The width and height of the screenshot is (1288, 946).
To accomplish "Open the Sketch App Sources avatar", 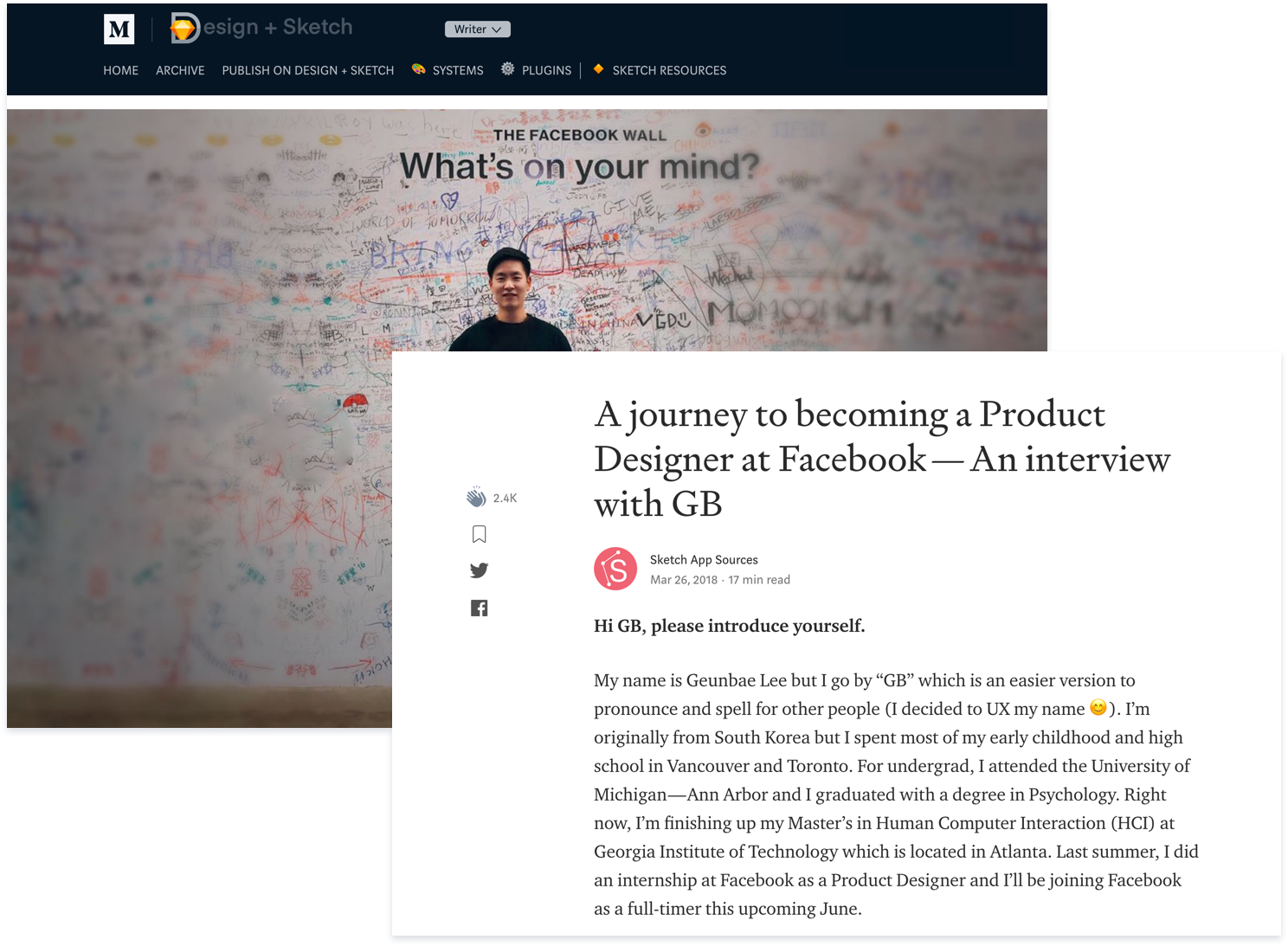I will click(615, 569).
